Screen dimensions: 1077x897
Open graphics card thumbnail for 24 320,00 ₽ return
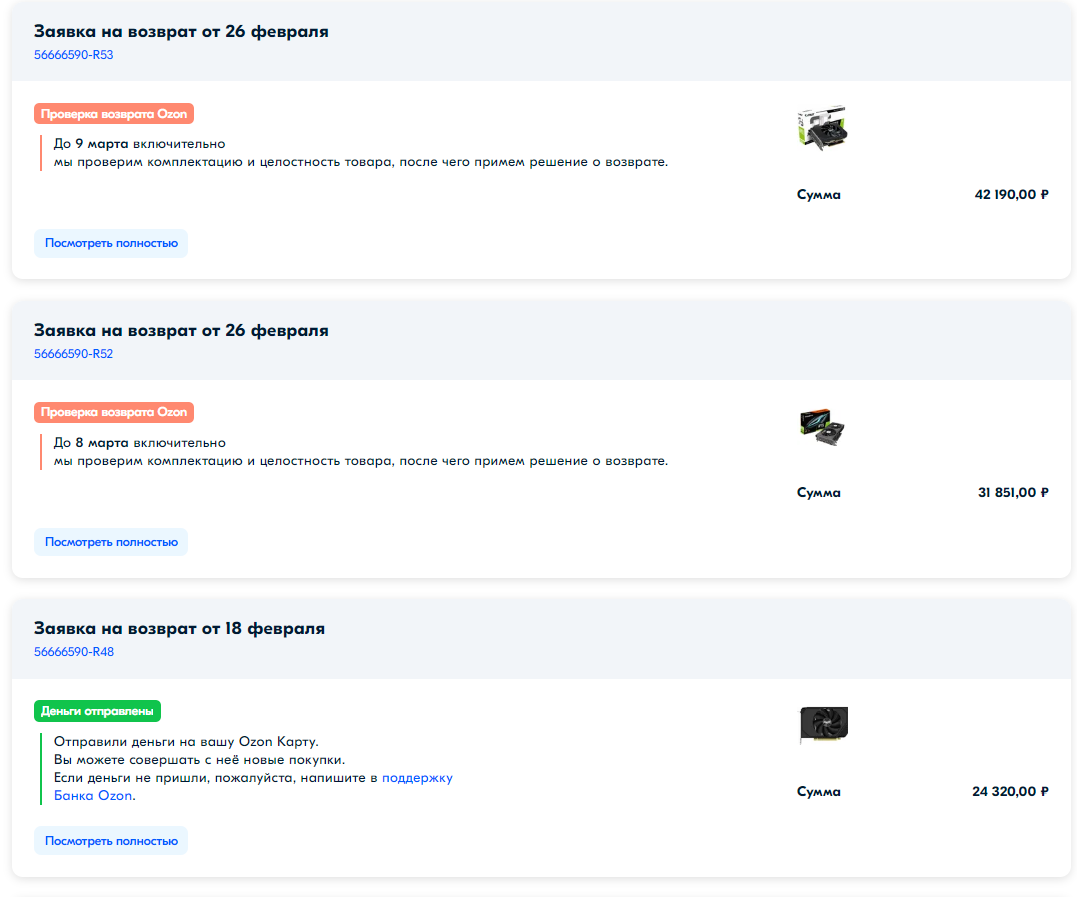pos(824,725)
